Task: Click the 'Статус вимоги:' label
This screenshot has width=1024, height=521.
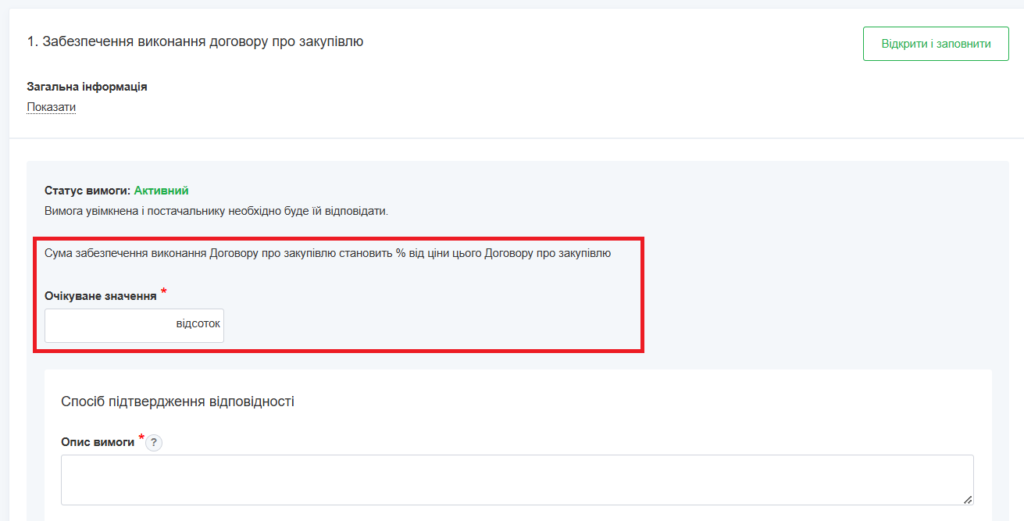Action: point(87,190)
